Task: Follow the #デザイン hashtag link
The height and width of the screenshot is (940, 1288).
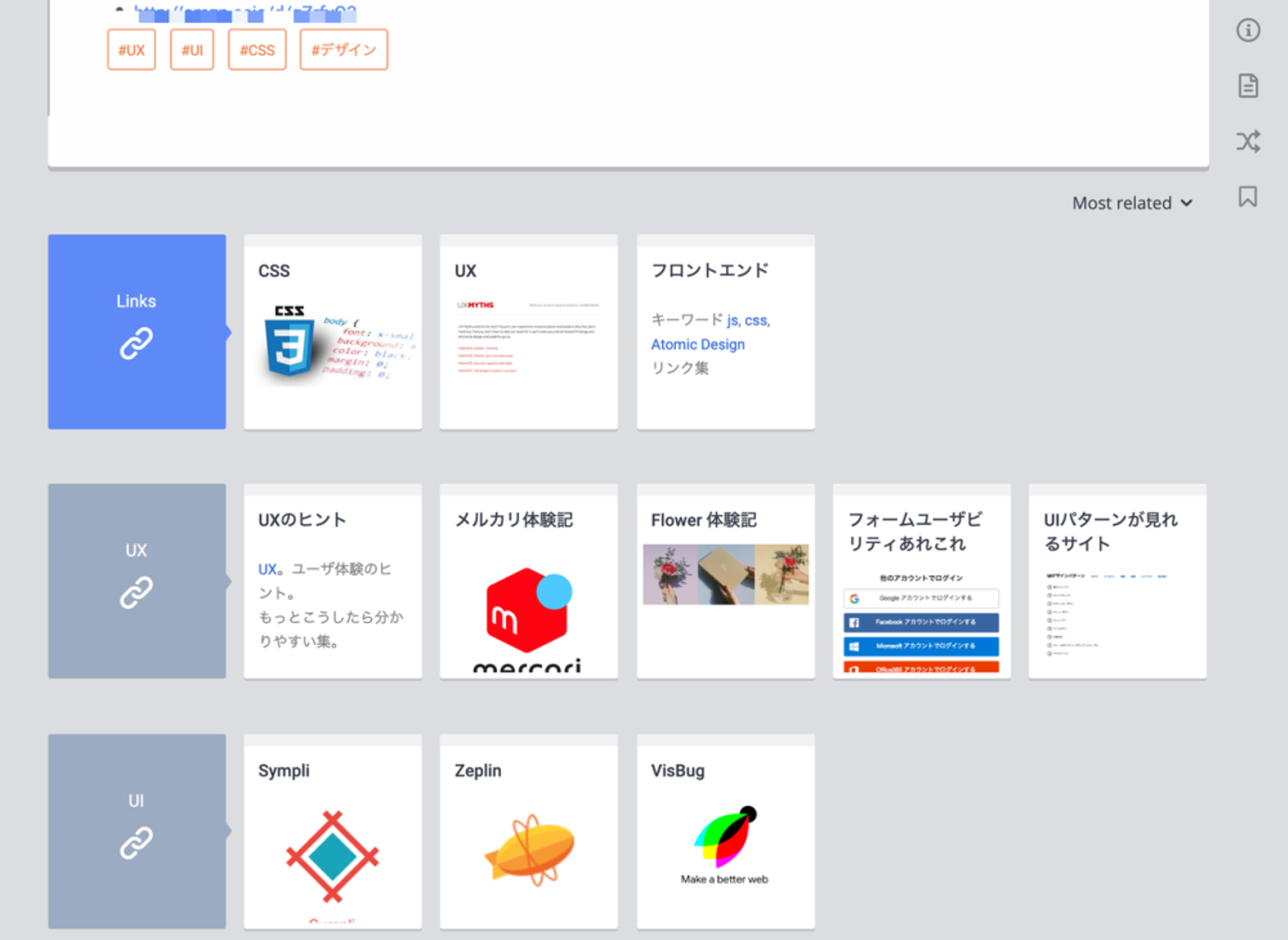Action: point(343,50)
